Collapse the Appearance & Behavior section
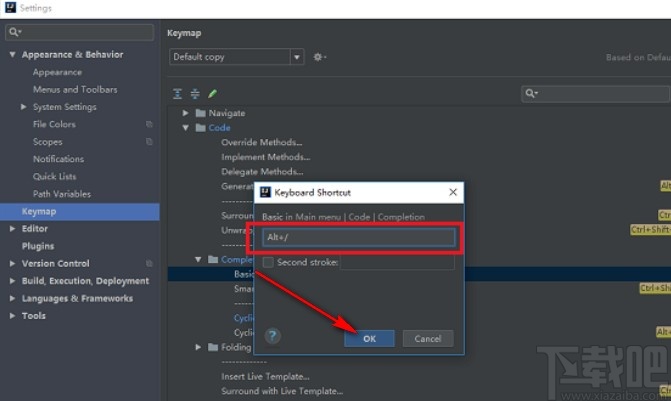This screenshot has width=671, height=401. point(13,55)
